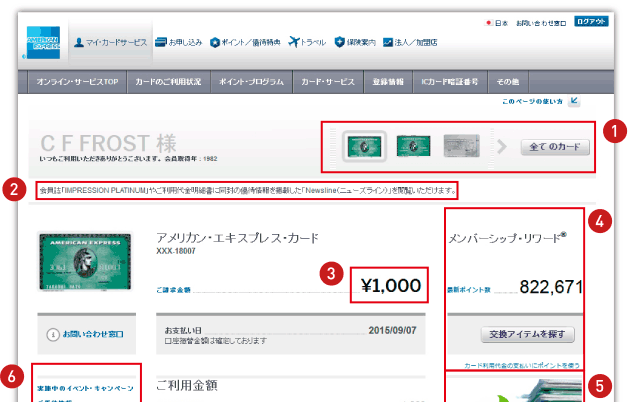This screenshot has height=402, width=634.
Task: Open カードのご利用状況 menu tab
Action: point(171,80)
